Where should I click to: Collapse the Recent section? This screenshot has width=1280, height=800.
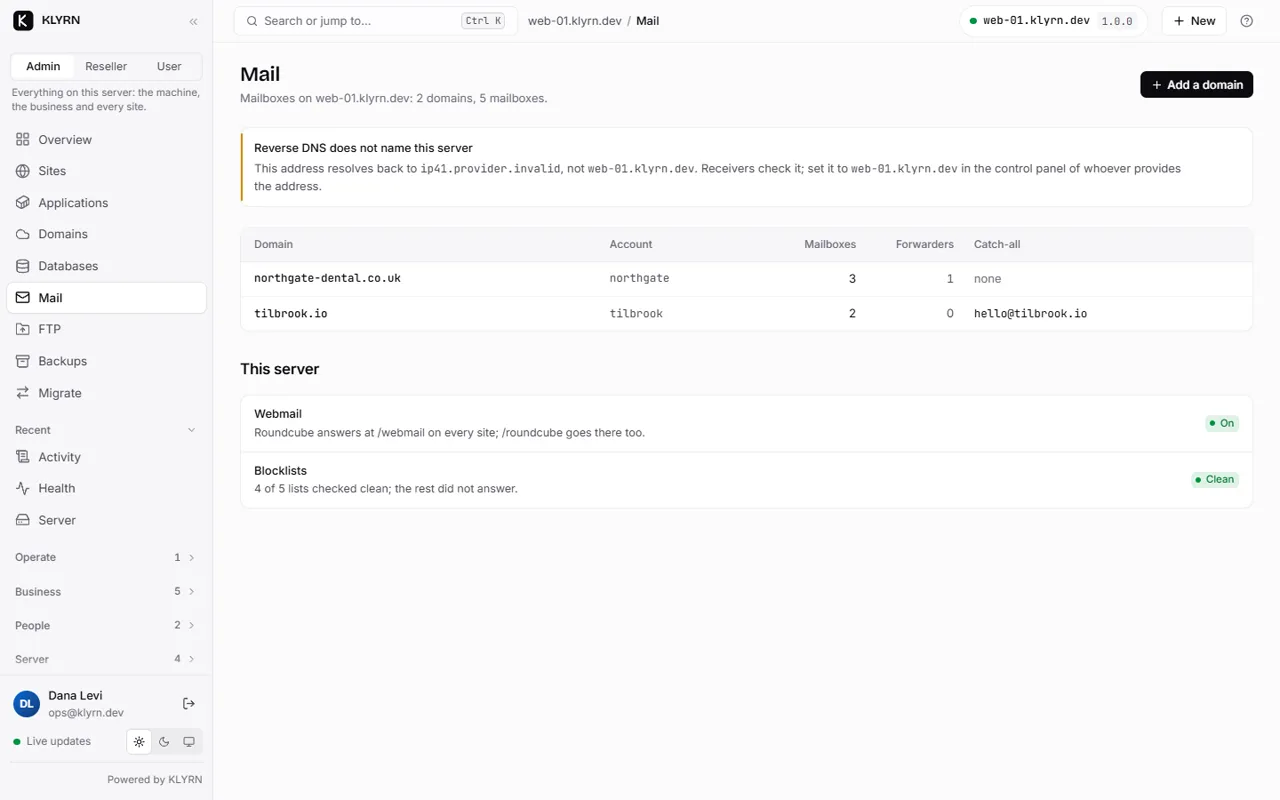pos(106,430)
